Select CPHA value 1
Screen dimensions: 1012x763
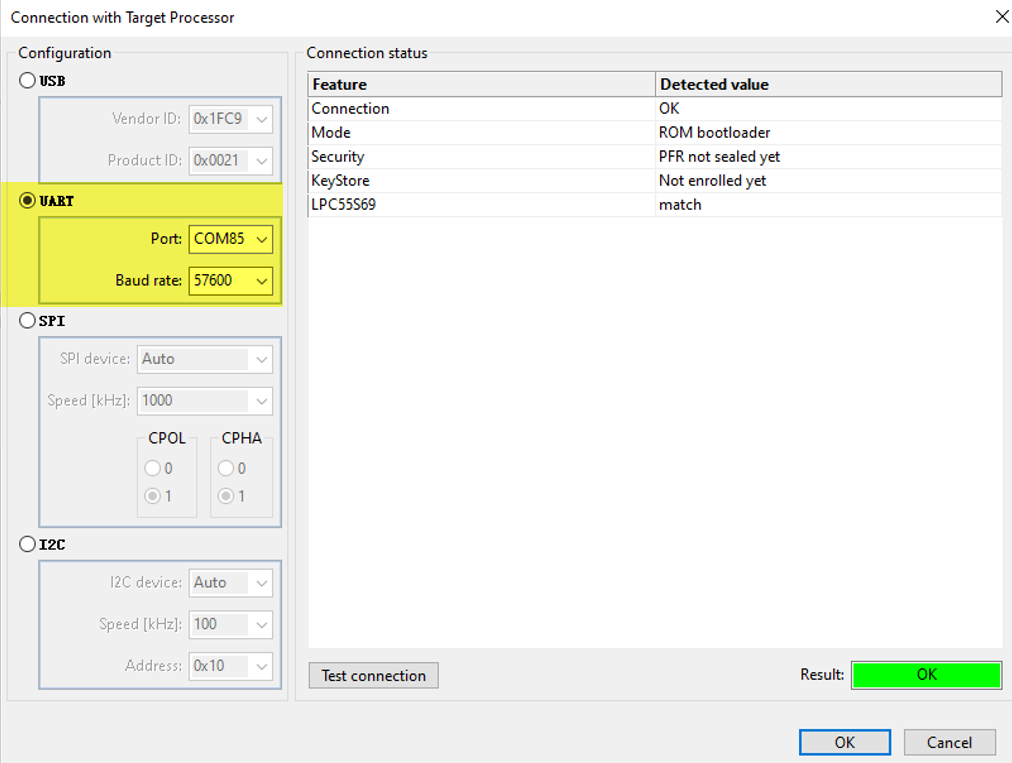225,496
